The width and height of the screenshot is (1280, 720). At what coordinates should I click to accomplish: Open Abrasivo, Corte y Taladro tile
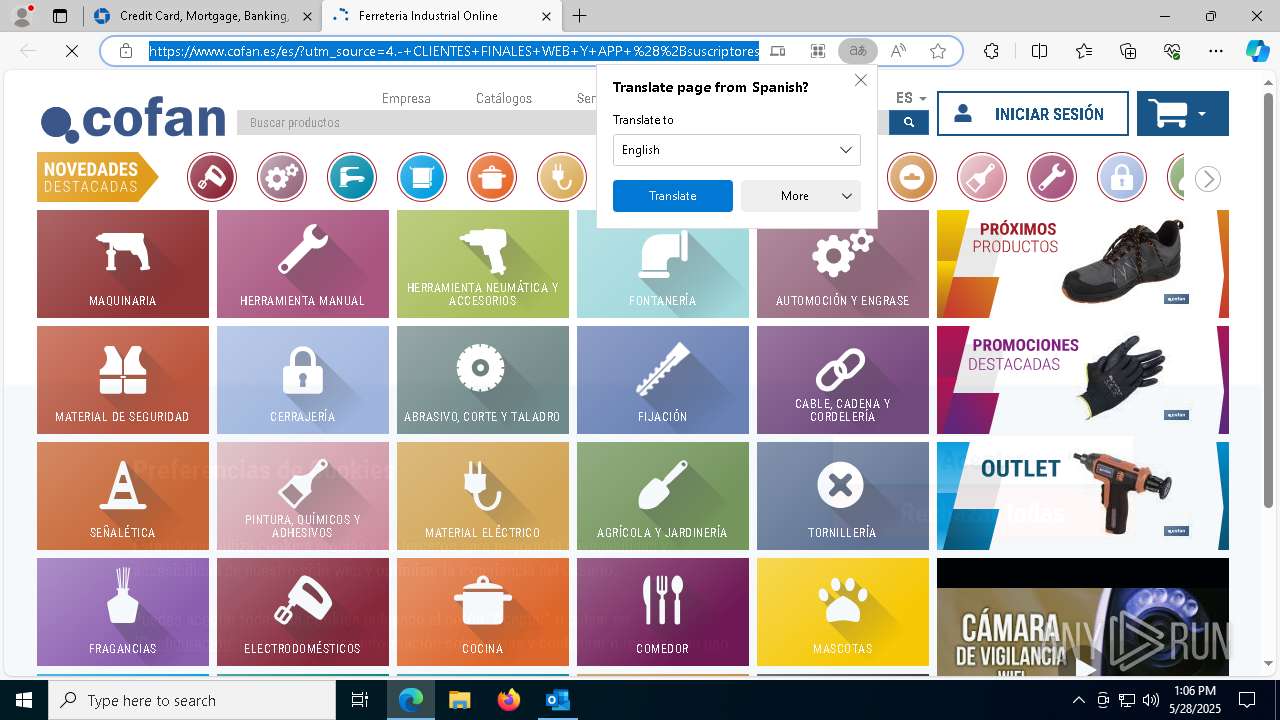(483, 380)
